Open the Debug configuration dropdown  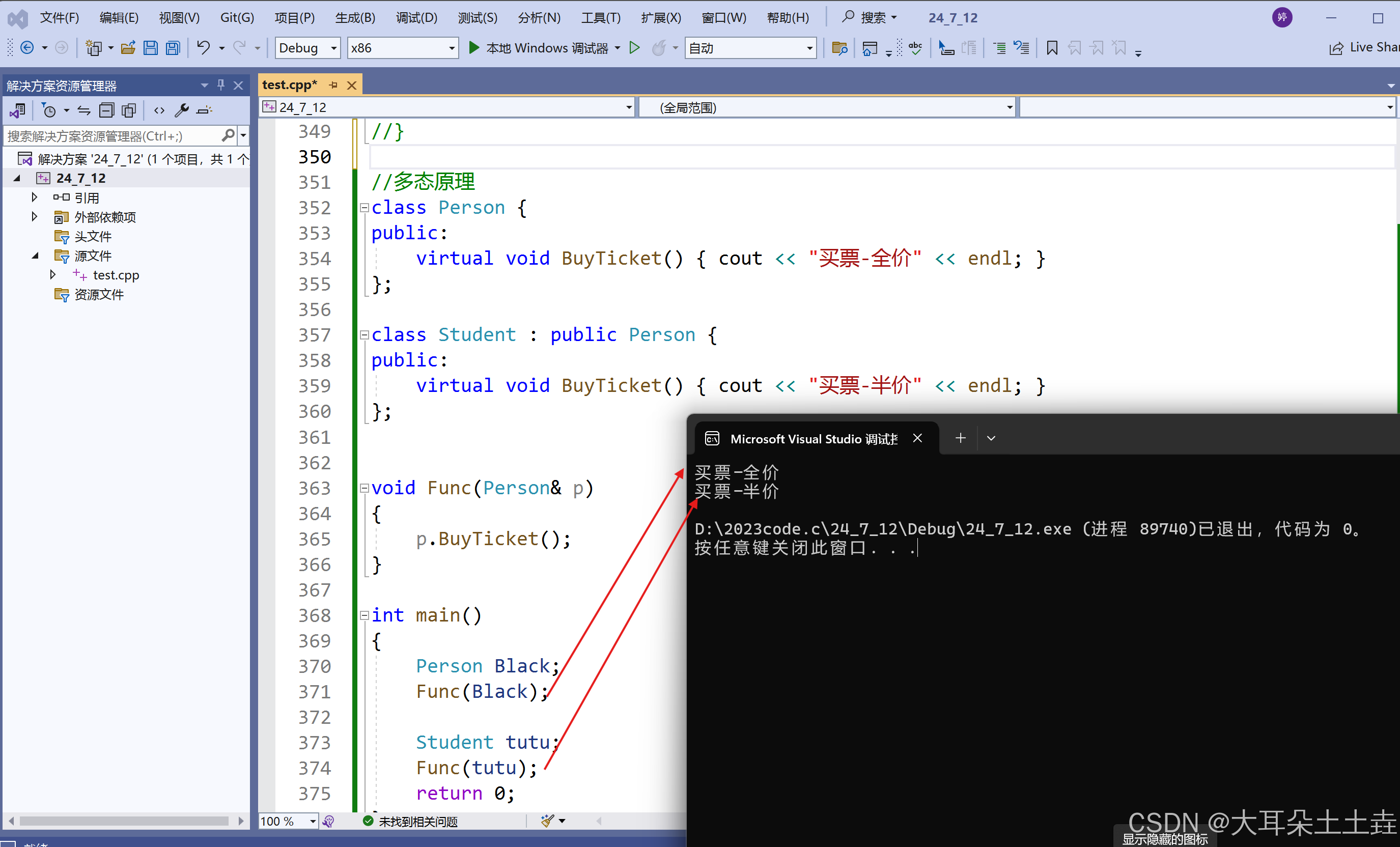(x=307, y=48)
